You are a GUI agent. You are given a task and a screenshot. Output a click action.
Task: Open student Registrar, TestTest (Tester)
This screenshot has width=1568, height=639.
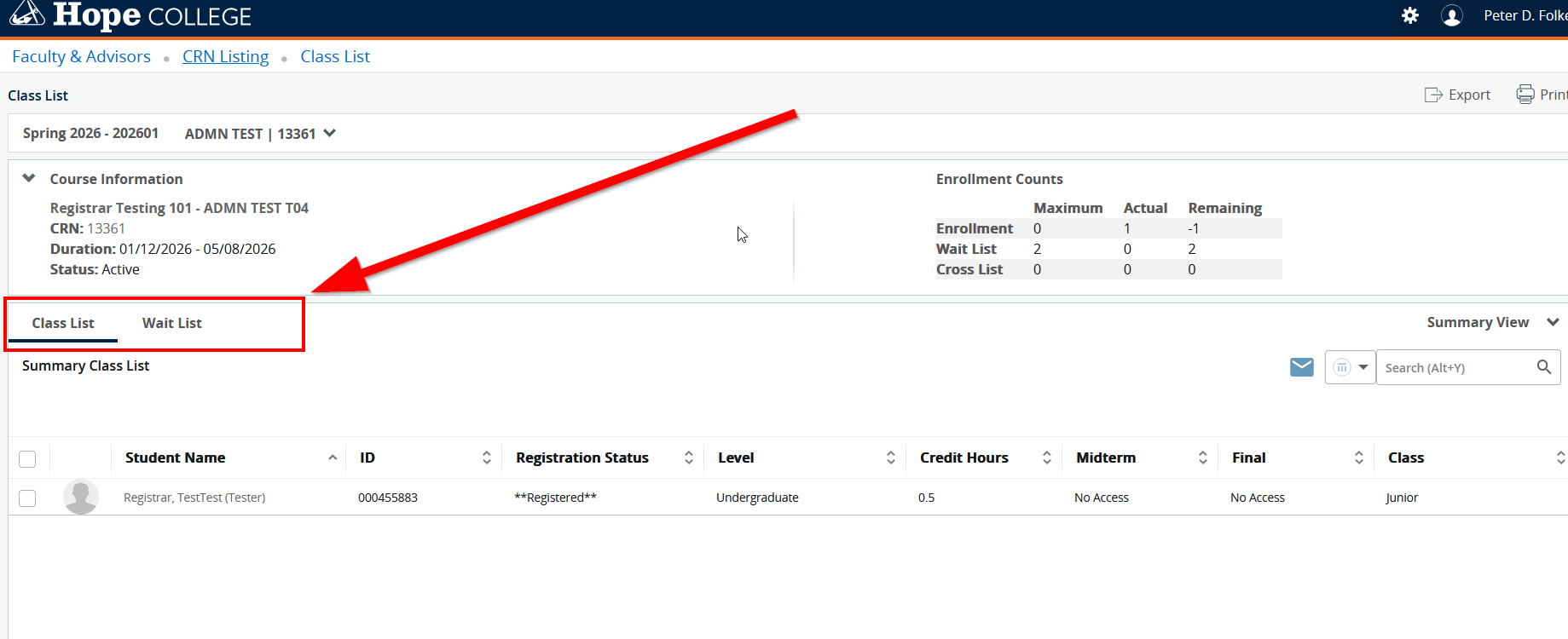click(194, 498)
